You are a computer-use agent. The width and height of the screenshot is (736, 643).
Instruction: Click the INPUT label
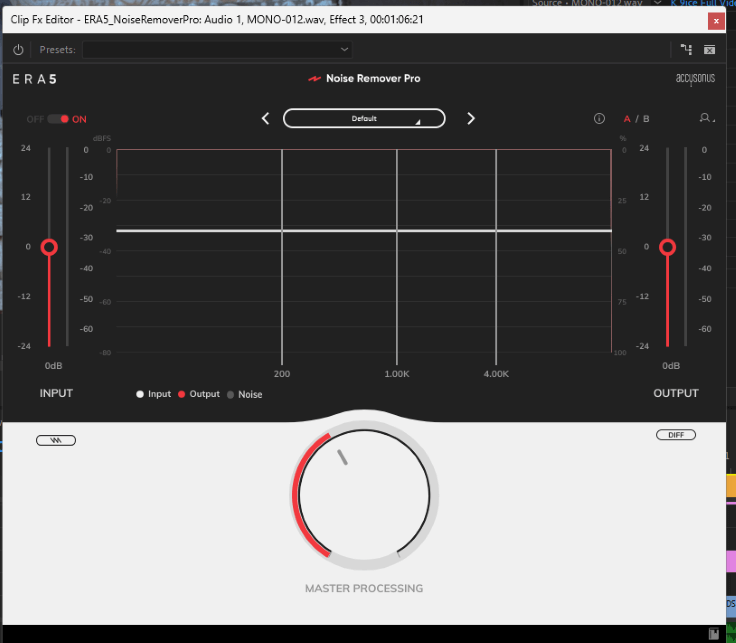(56, 393)
